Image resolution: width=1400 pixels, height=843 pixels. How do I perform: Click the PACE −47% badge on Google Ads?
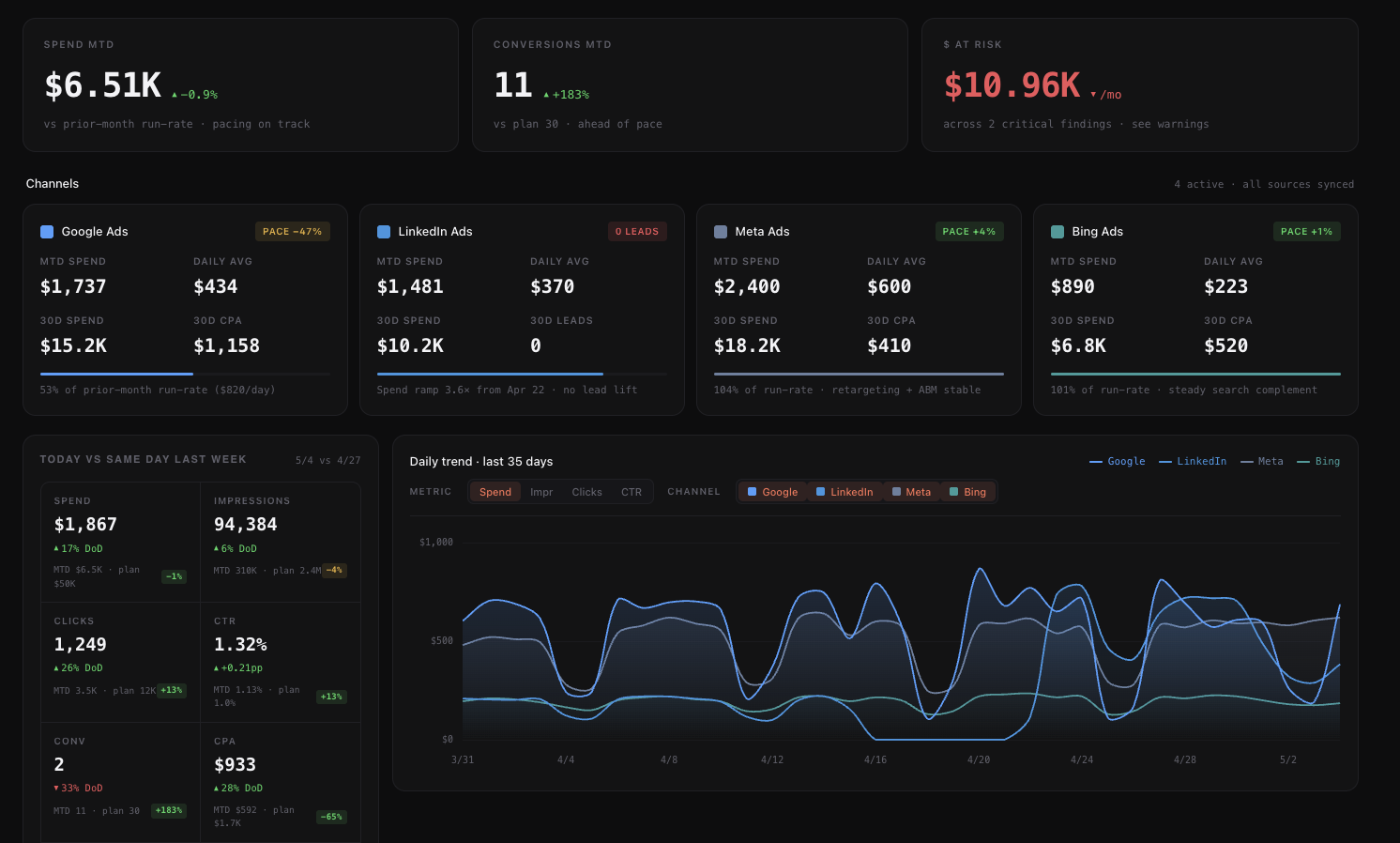pyautogui.click(x=292, y=232)
